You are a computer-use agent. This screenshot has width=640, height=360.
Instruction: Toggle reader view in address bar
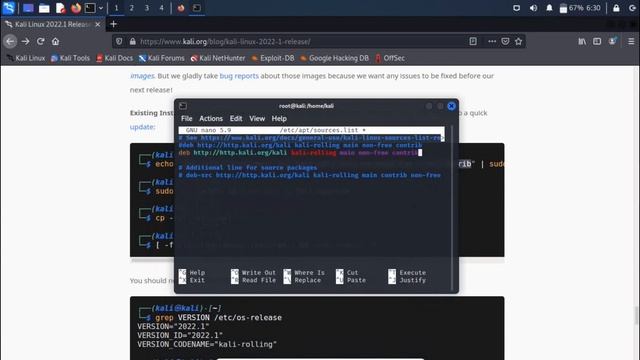point(473,41)
